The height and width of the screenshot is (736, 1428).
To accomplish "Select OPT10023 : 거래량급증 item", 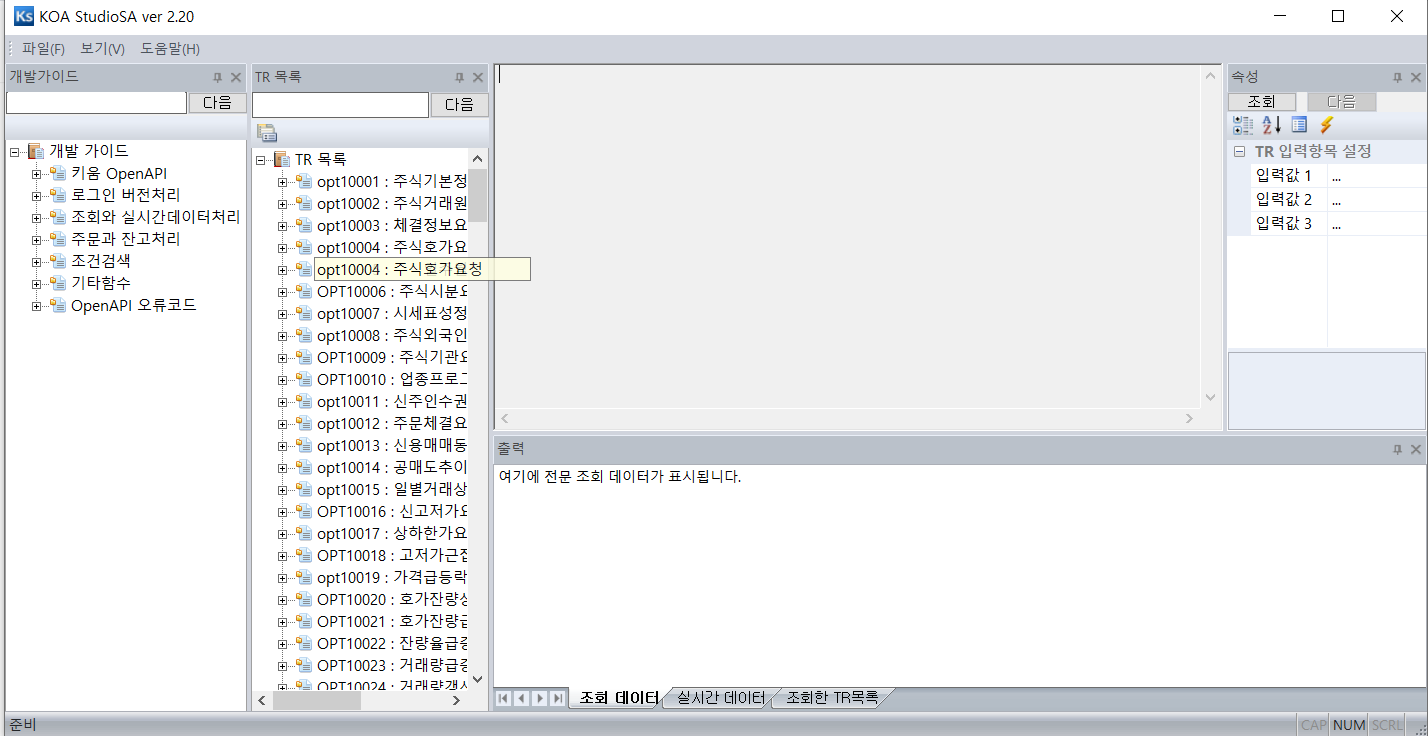I will [x=391, y=666].
